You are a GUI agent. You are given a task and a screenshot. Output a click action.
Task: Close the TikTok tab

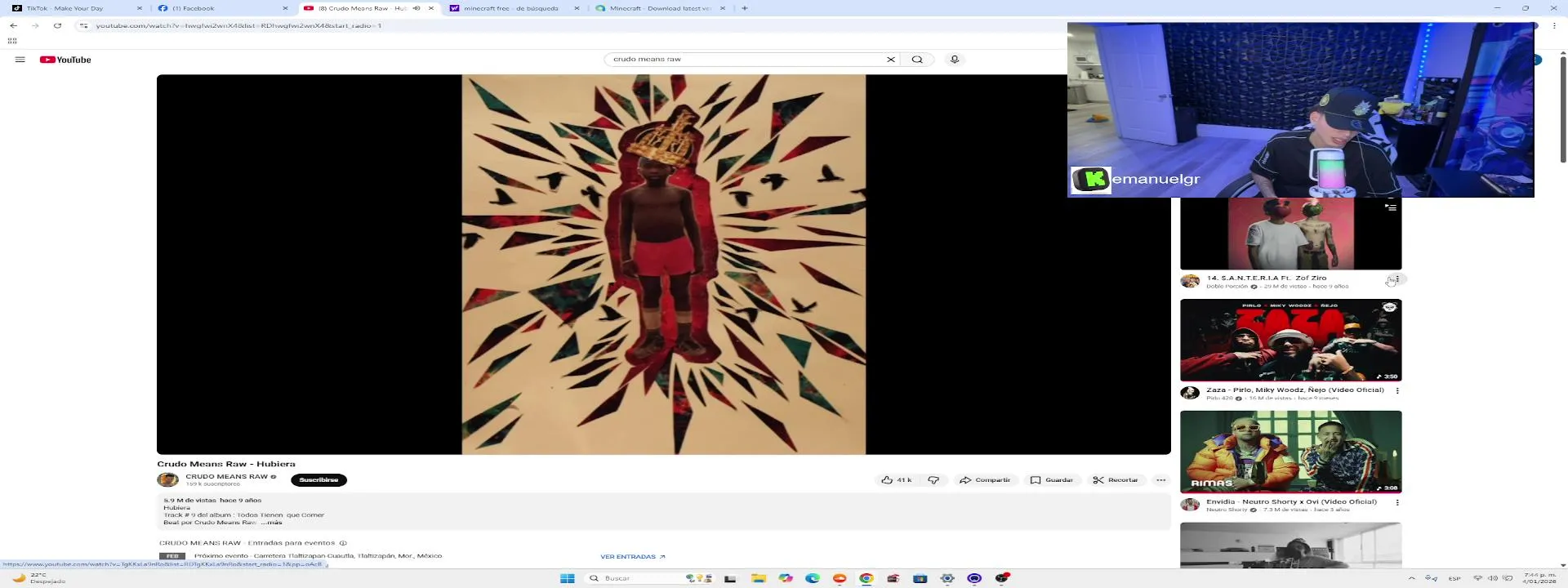point(140,8)
